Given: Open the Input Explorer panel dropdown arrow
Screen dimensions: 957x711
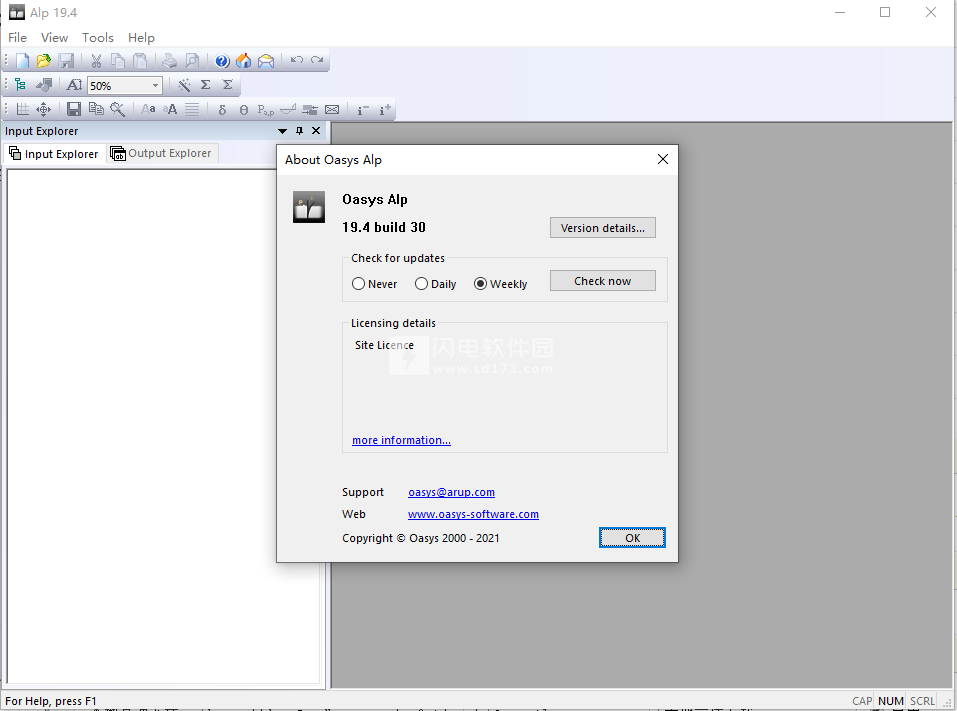Looking at the screenshot, I should (x=282, y=131).
